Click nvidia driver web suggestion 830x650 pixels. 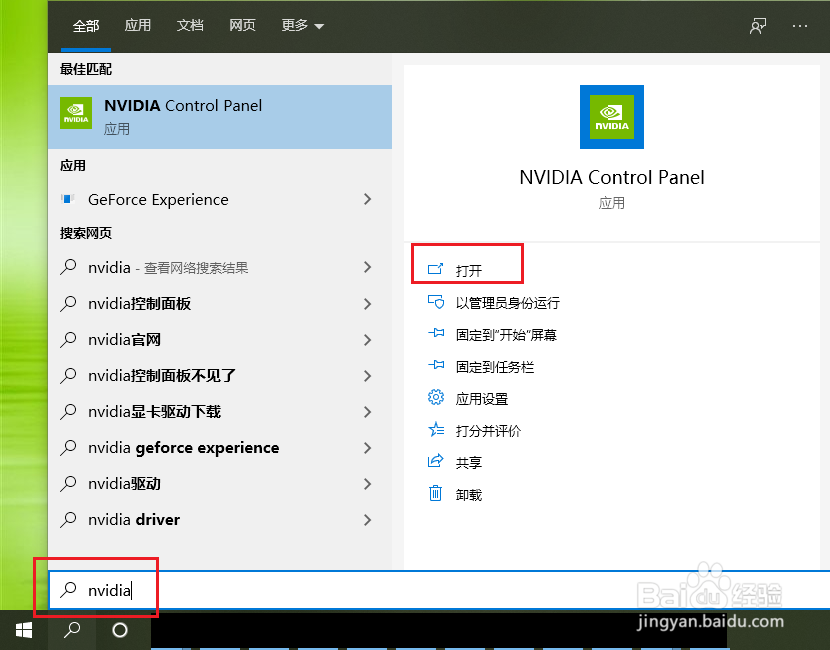pos(220,520)
